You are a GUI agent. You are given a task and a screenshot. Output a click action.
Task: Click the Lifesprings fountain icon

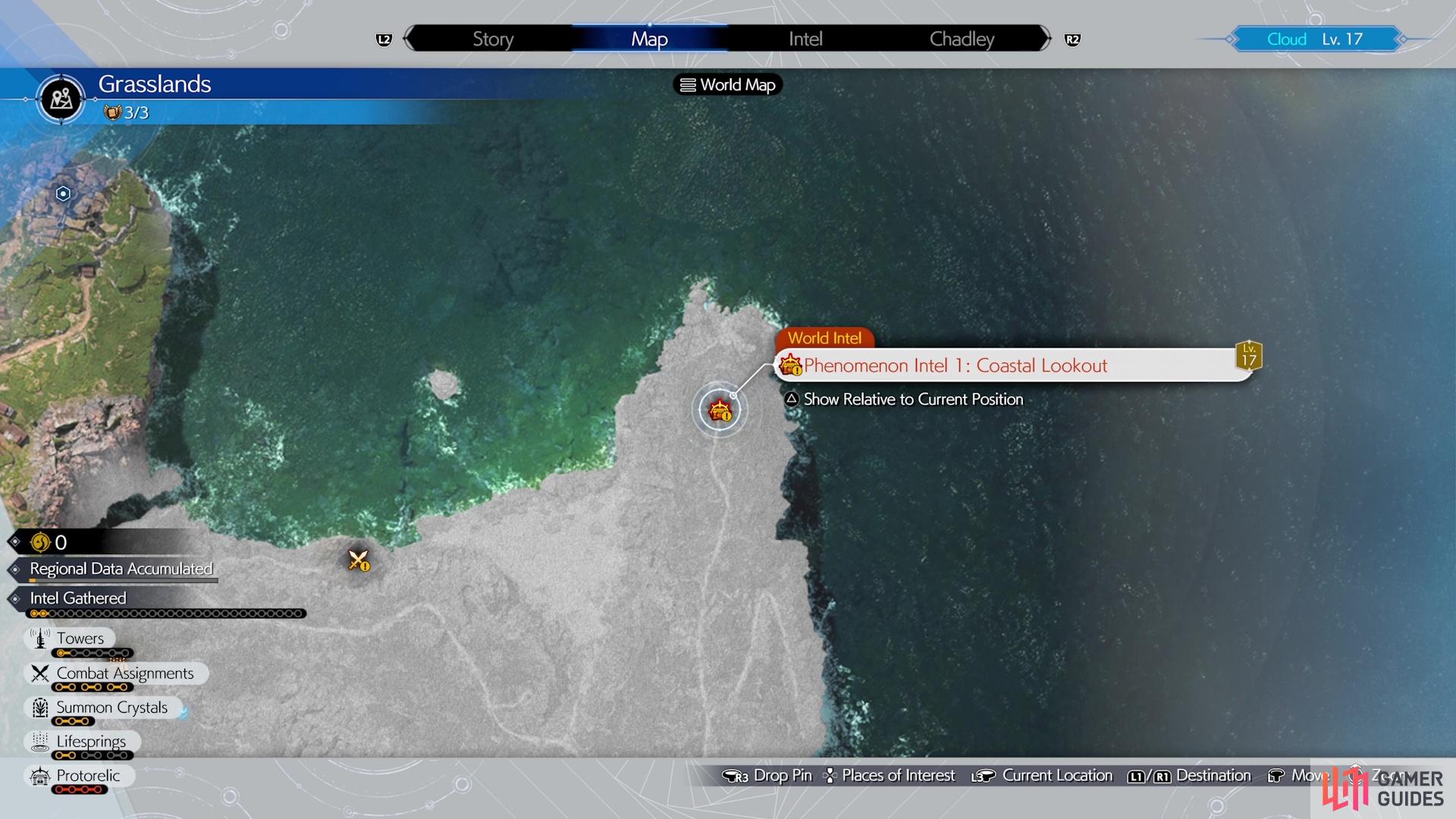coord(40,742)
